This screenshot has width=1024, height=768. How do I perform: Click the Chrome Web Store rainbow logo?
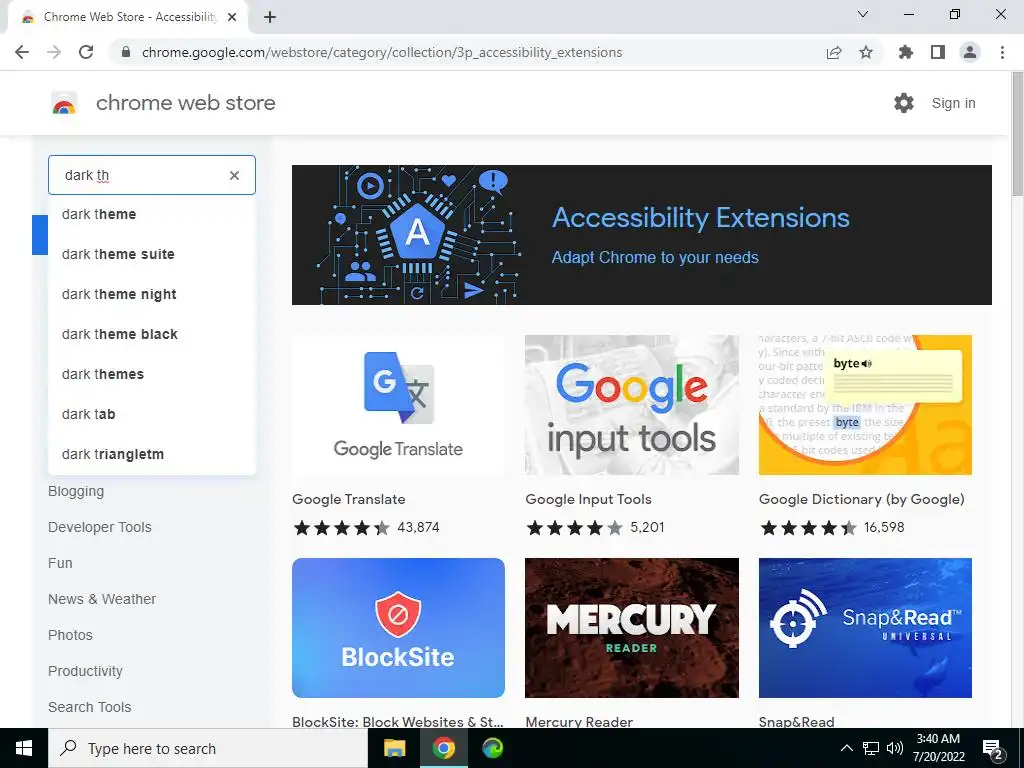[x=64, y=103]
